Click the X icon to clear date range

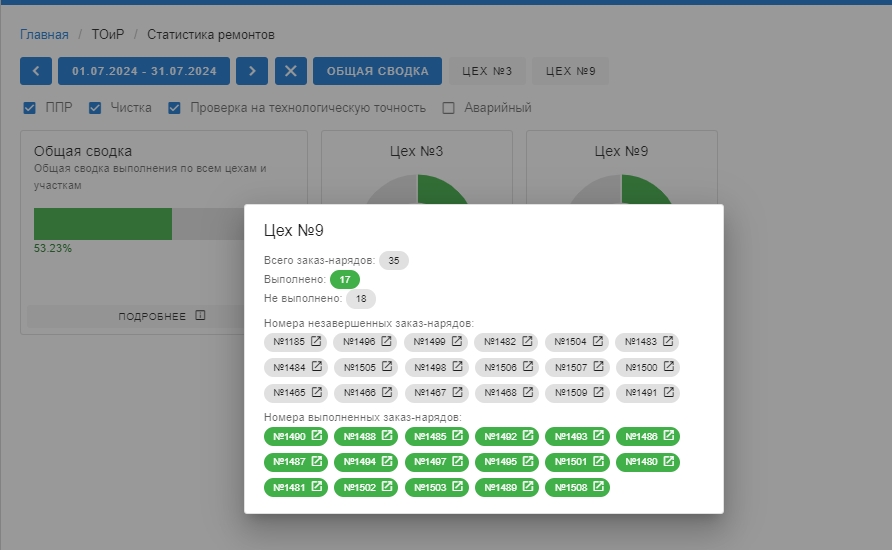click(291, 71)
